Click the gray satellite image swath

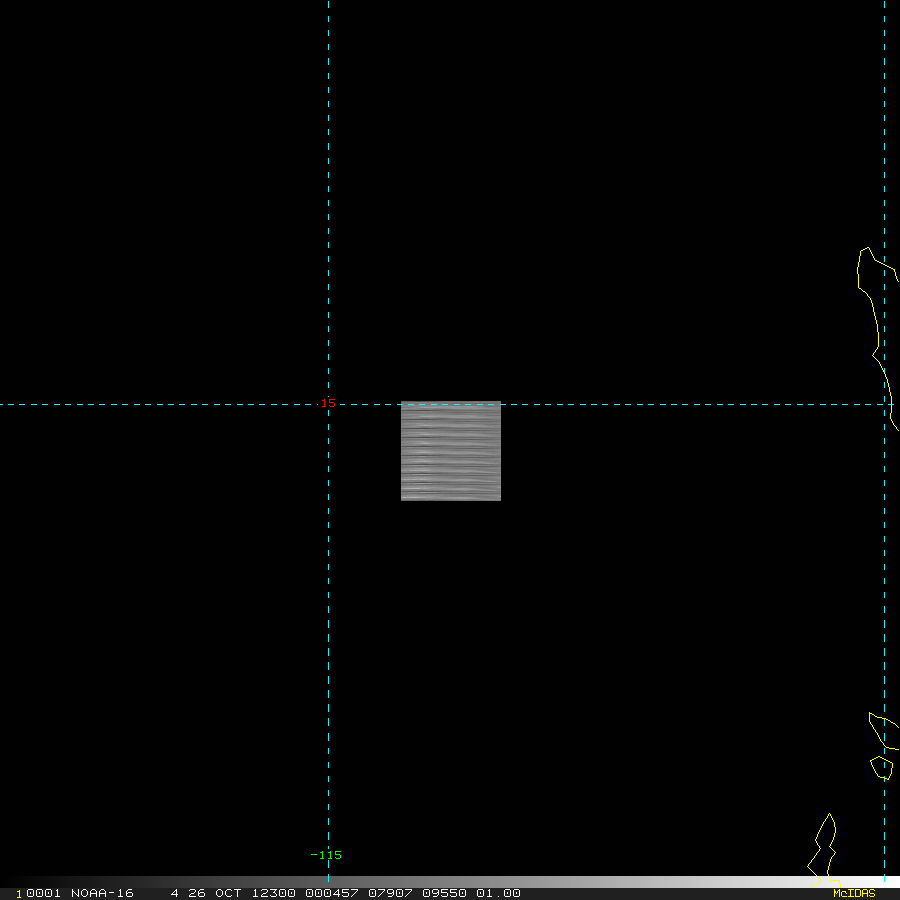[451, 451]
